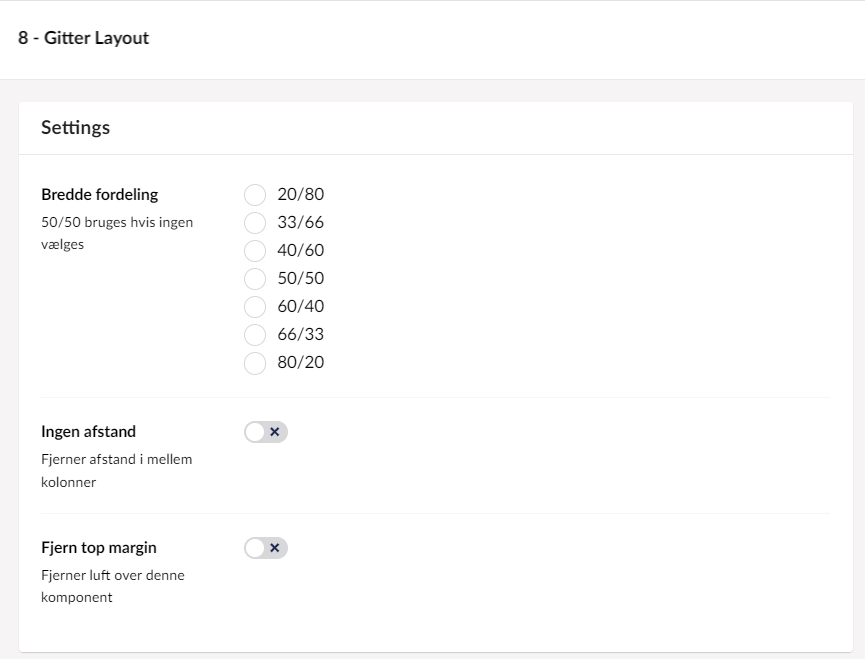Enable the Ingen afstand toggle switch
This screenshot has width=865, height=659.
(266, 432)
